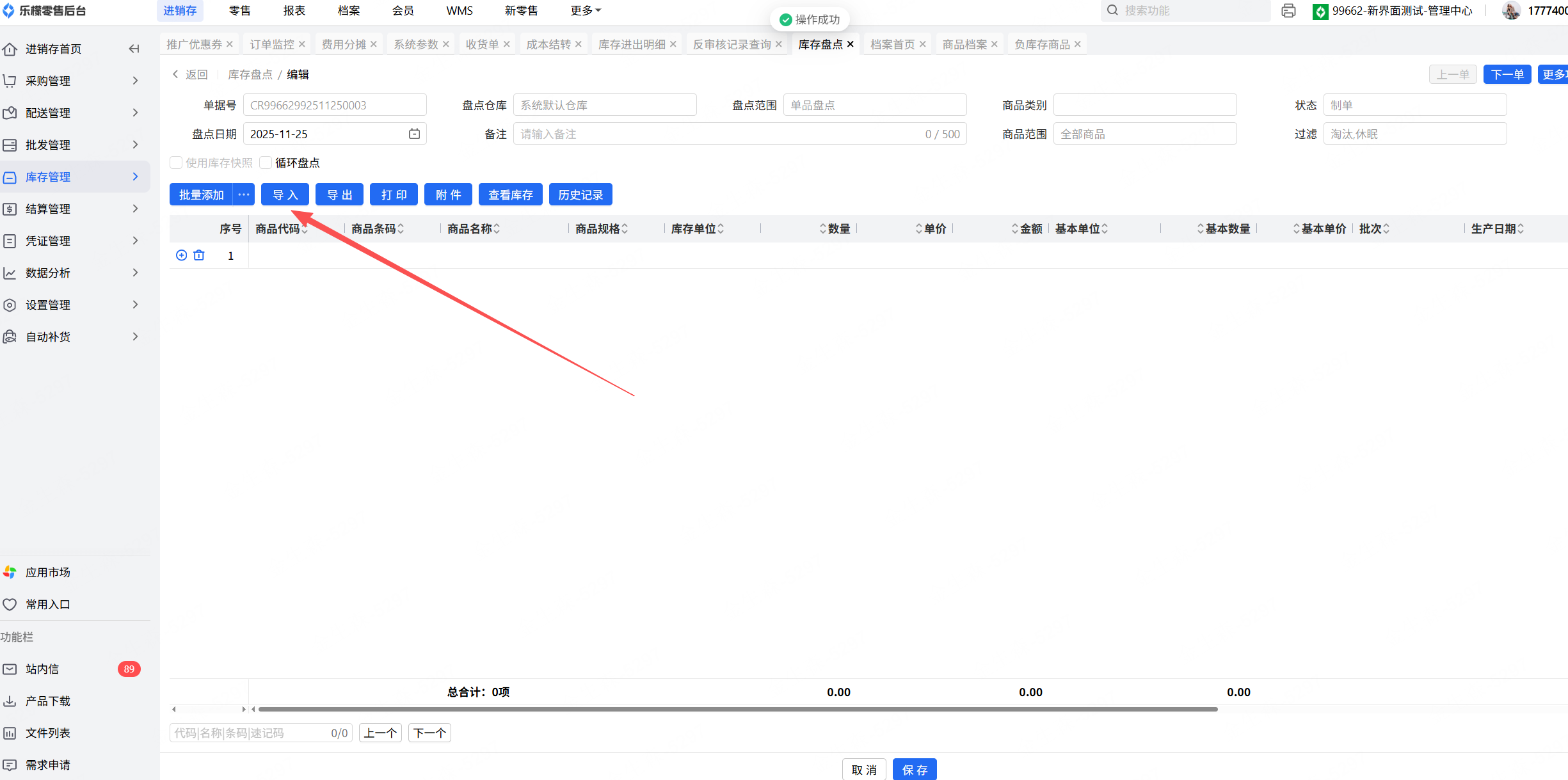Enable the 循环盘点 checkbox

[x=266, y=163]
